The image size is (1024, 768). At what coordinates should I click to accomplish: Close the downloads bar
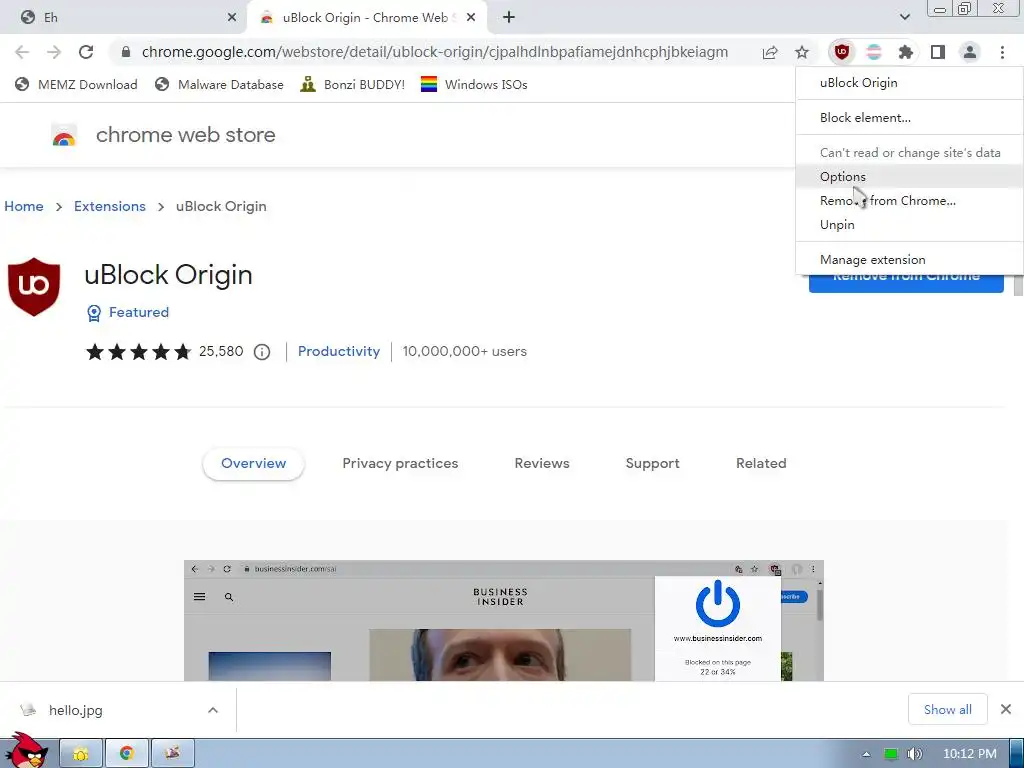(x=1006, y=709)
